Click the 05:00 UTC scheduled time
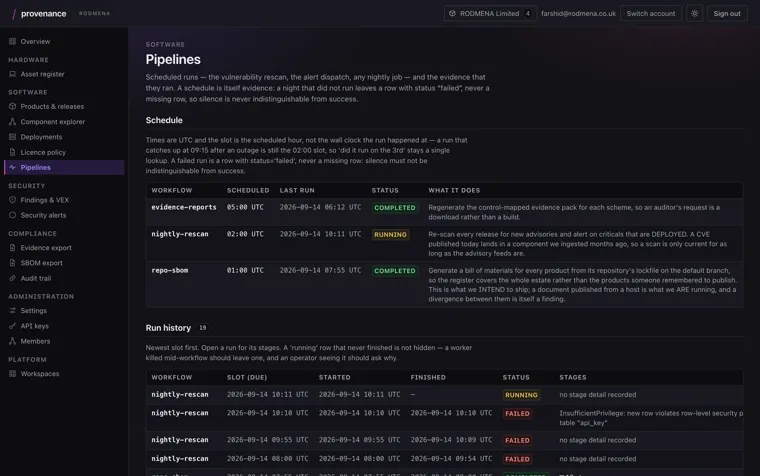Viewport: 760px width, 476px height. tap(245, 207)
